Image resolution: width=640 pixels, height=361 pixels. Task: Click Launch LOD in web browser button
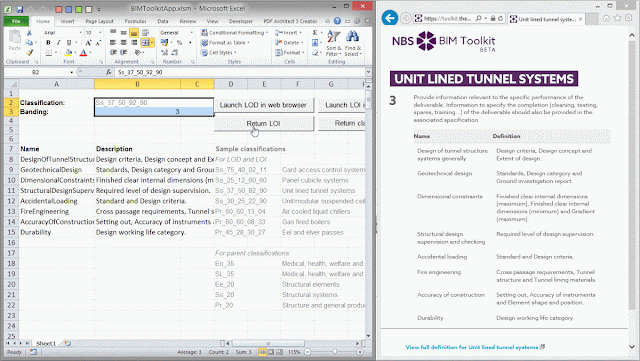263,105
